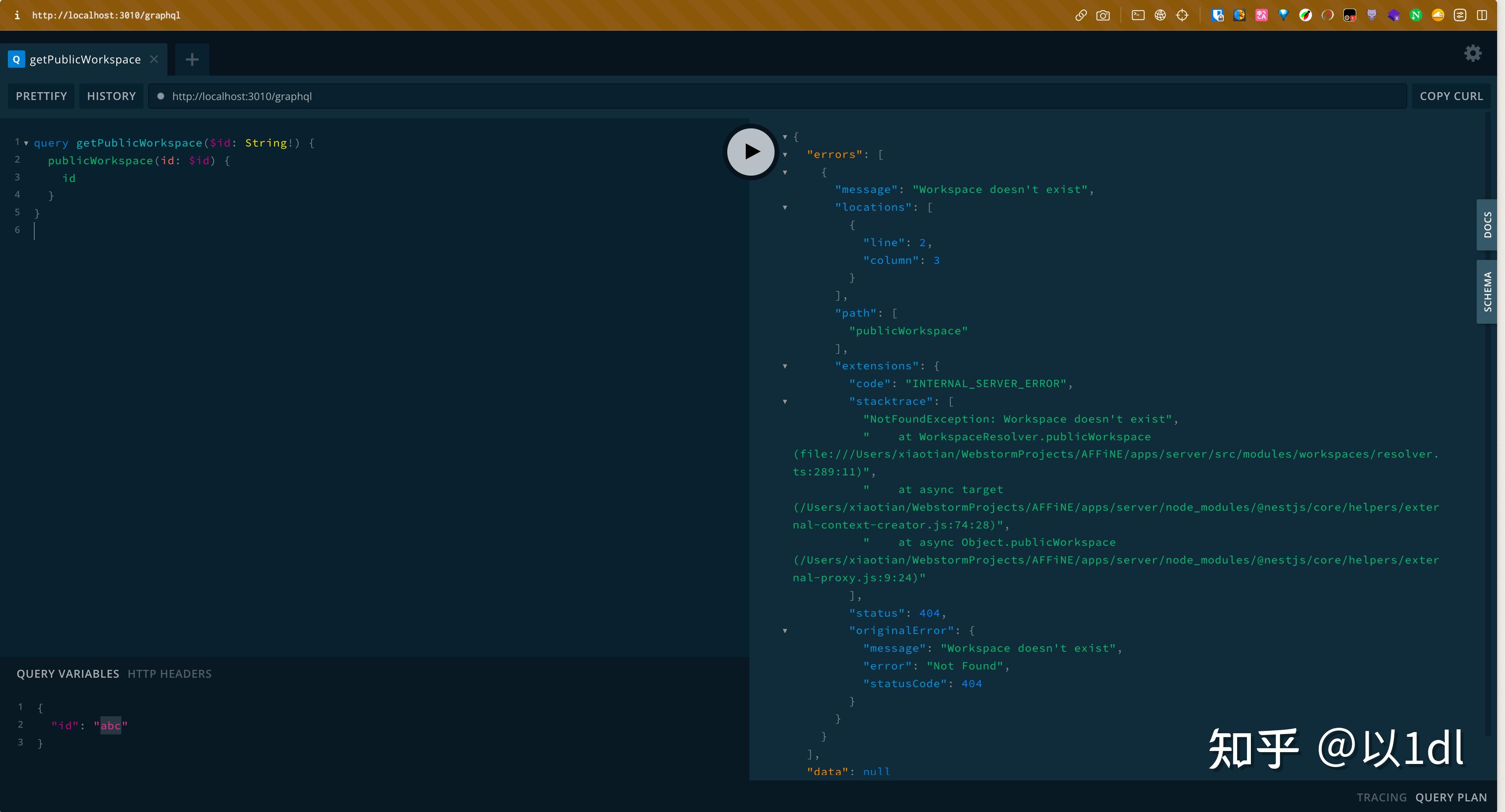
Task: Toggle the browser split view icon
Action: [x=1482, y=16]
